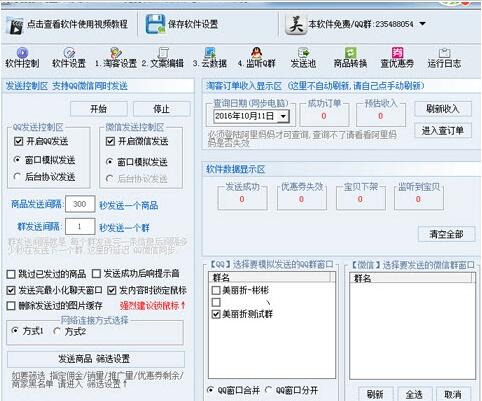Open 商品转换 toolbar icon
The image size is (482, 401).
350,53
